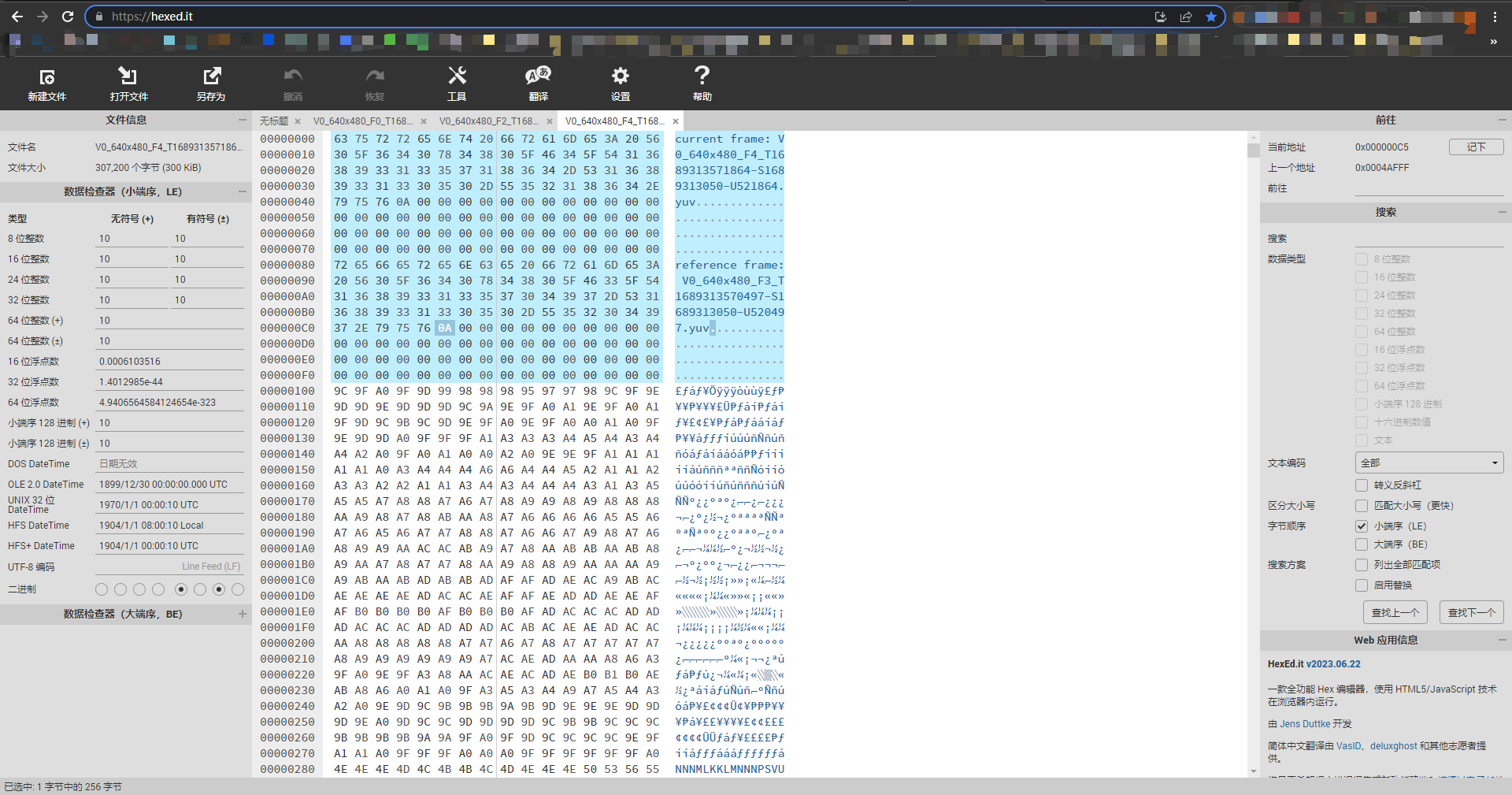Collapse the 文件信息 panel
1512x795 pixels.
point(243,121)
